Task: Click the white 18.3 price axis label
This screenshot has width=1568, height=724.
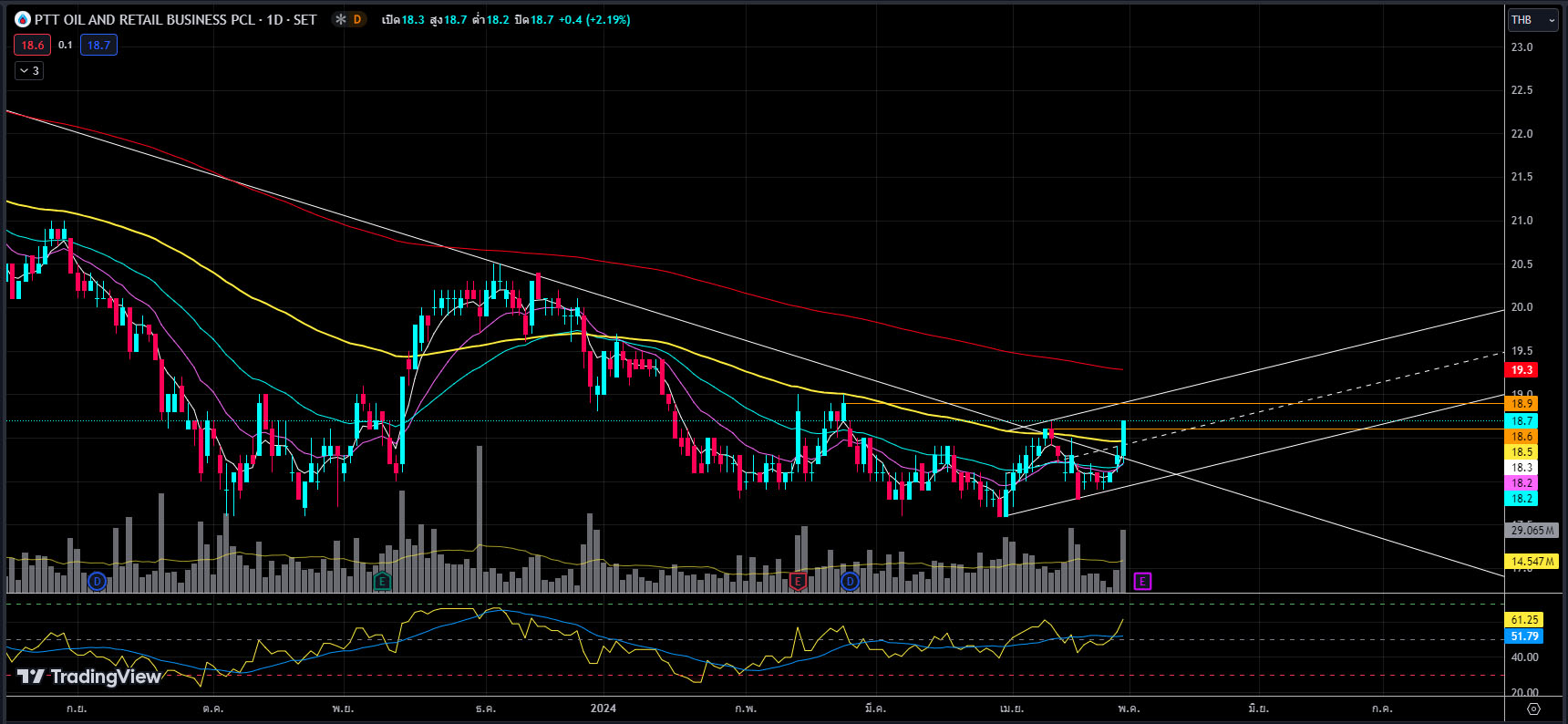Action: click(1522, 468)
